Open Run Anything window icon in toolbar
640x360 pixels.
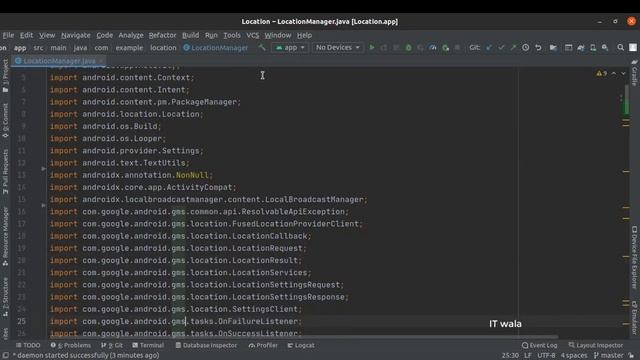pyautogui.click(x=568, y=48)
